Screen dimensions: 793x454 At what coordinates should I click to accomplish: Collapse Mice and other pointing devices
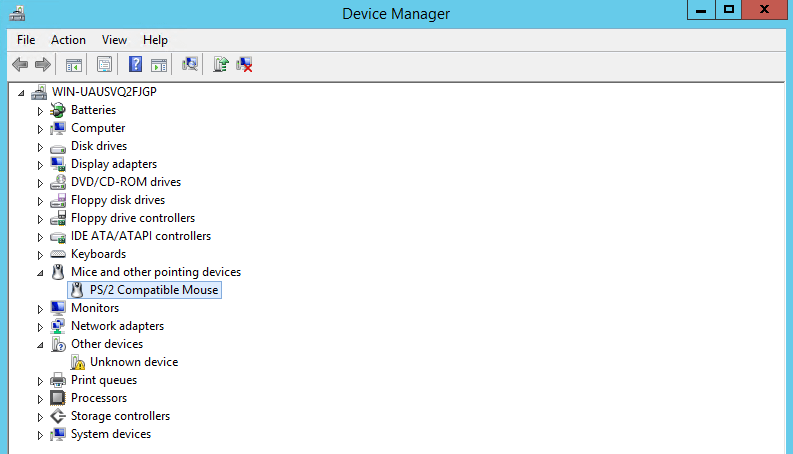[41, 272]
